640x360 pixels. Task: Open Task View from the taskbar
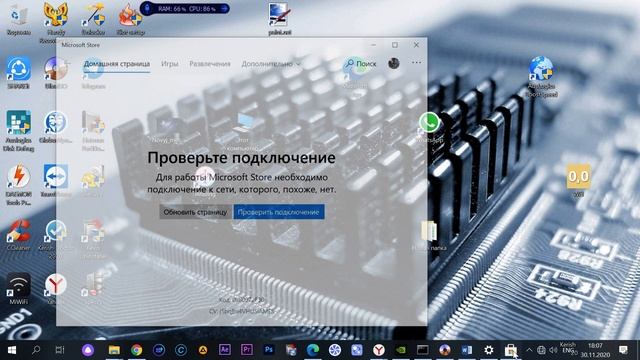click(60, 350)
